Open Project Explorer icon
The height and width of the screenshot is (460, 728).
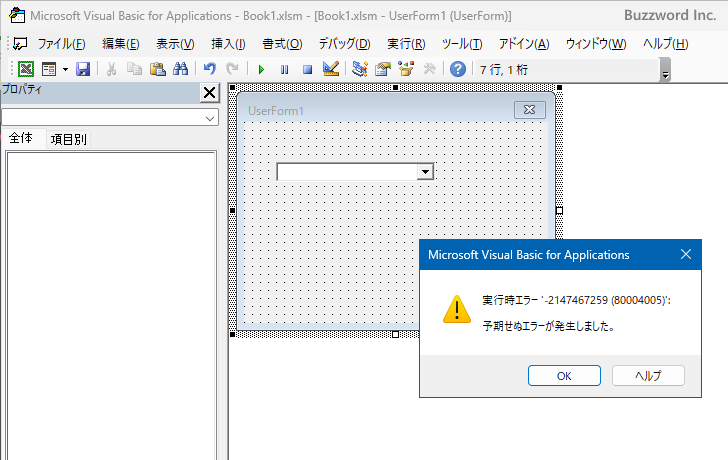point(360,69)
